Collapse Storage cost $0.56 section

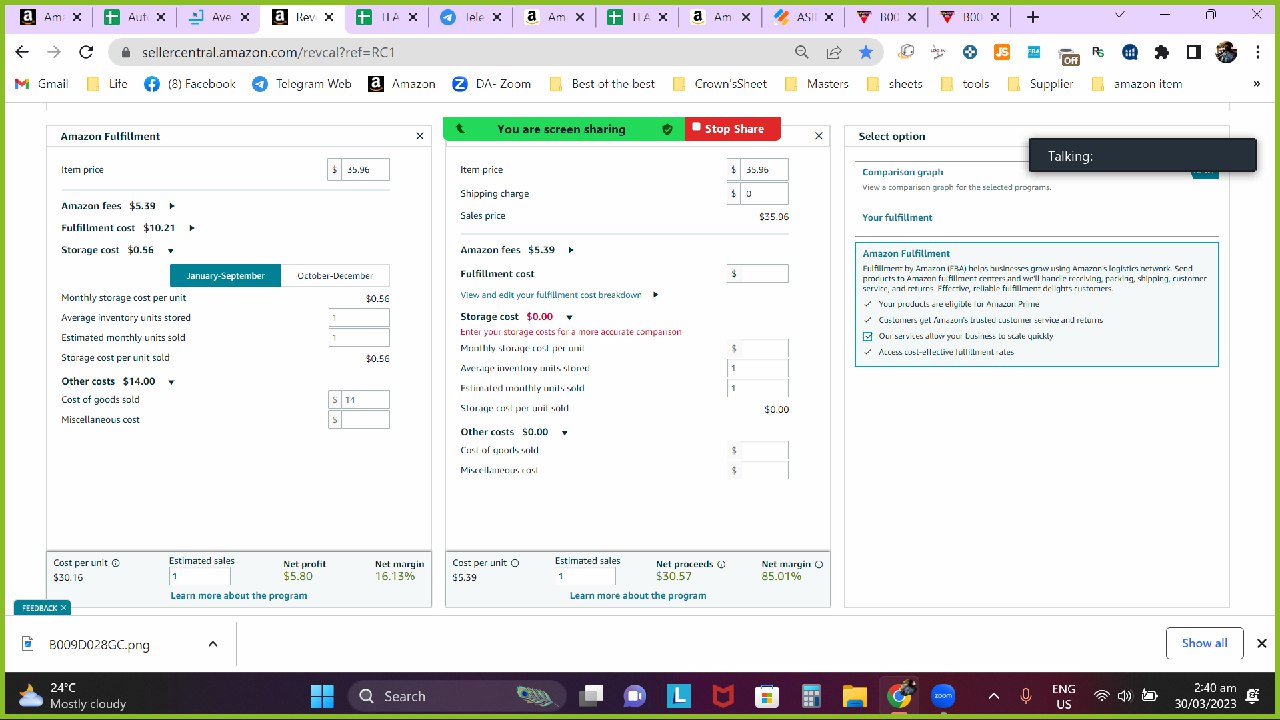(171, 250)
